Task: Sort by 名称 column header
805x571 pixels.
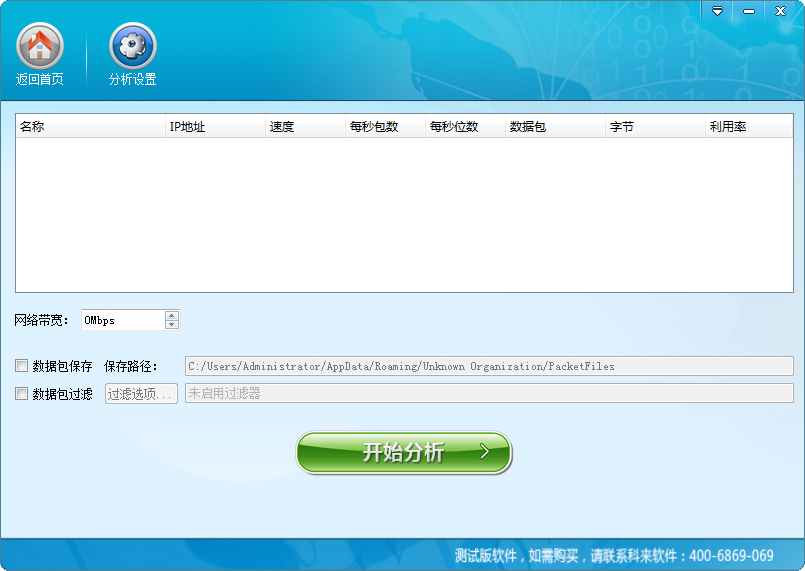Action: [90, 126]
